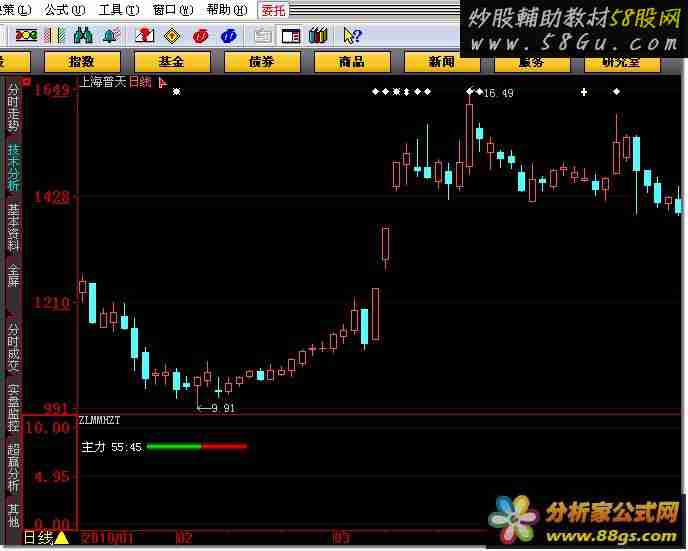Click the red arrow beside 上海普天 日线
The height and width of the screenshot is (551, 688).
click(162, 82)
